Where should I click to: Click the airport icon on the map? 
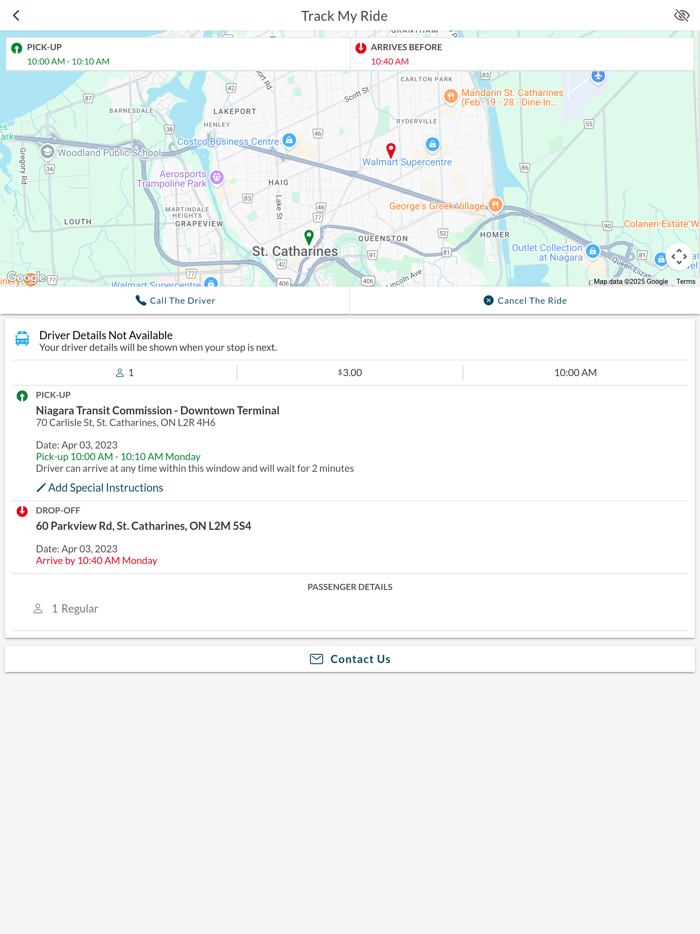click(598, 76)
